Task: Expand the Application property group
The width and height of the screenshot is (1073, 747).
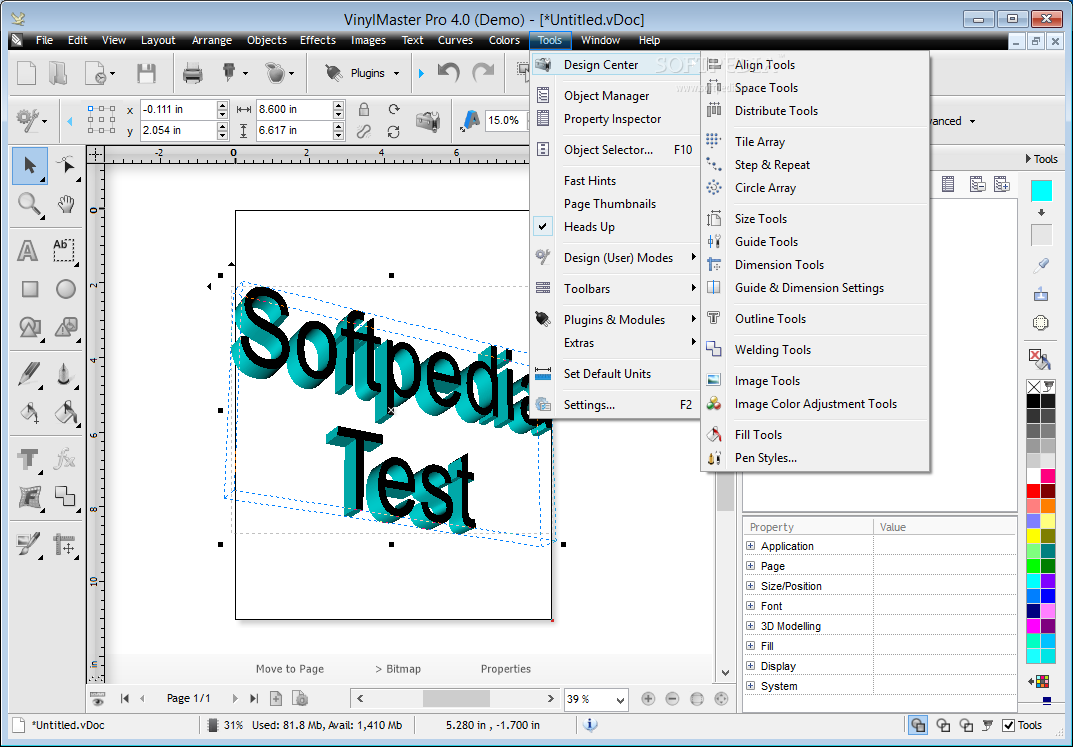Action: pos(750,546)
